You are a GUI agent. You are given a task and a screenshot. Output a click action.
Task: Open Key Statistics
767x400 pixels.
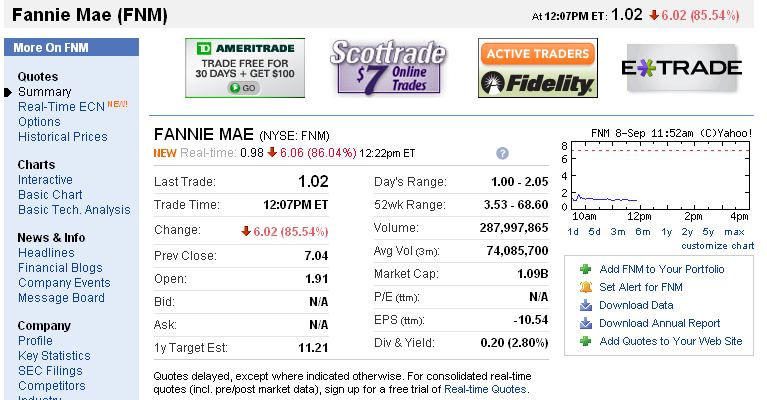[x=54, y=356]
